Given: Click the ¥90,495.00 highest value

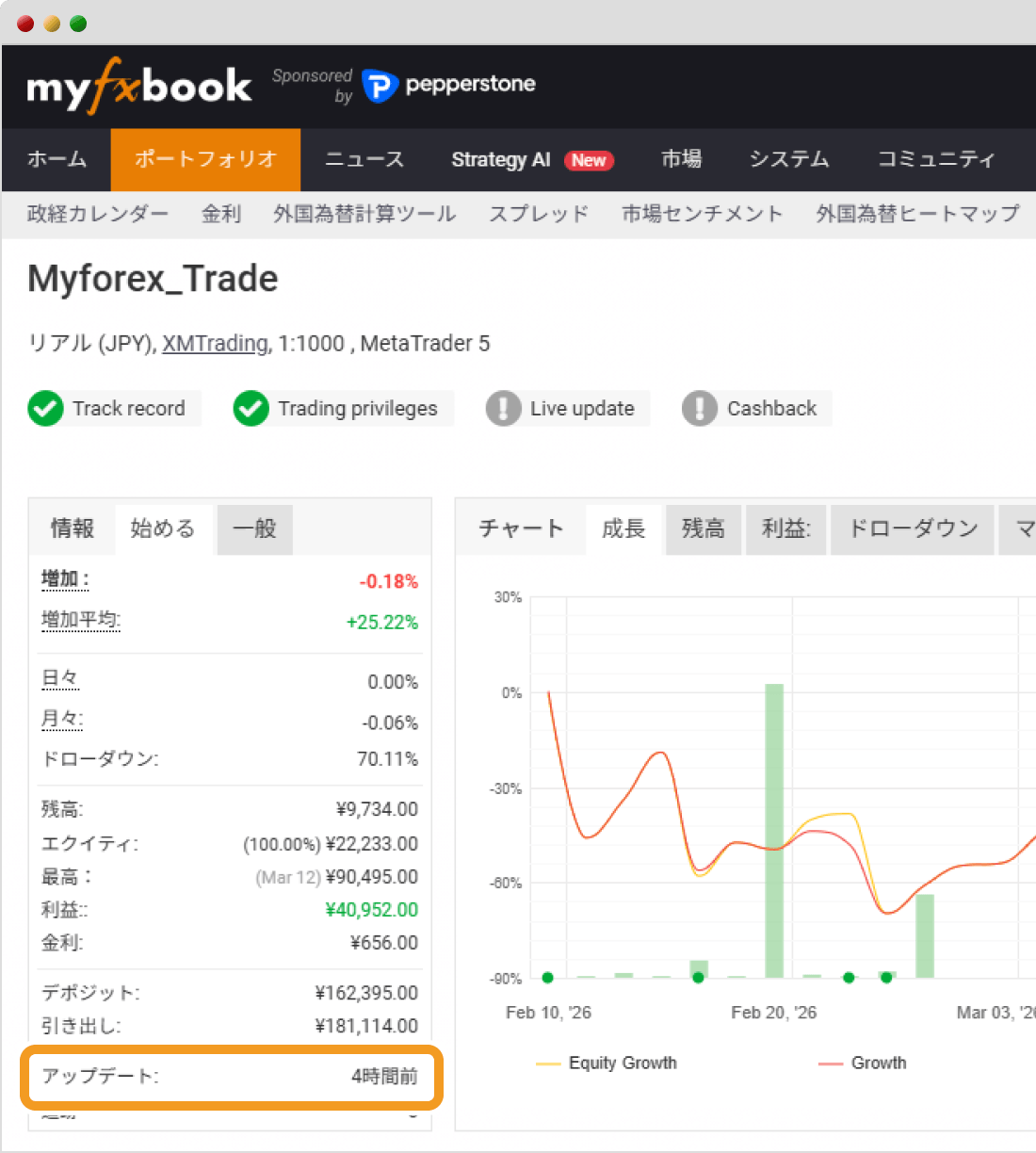Looking at the screenshot, I should click(x=372, y=877).
